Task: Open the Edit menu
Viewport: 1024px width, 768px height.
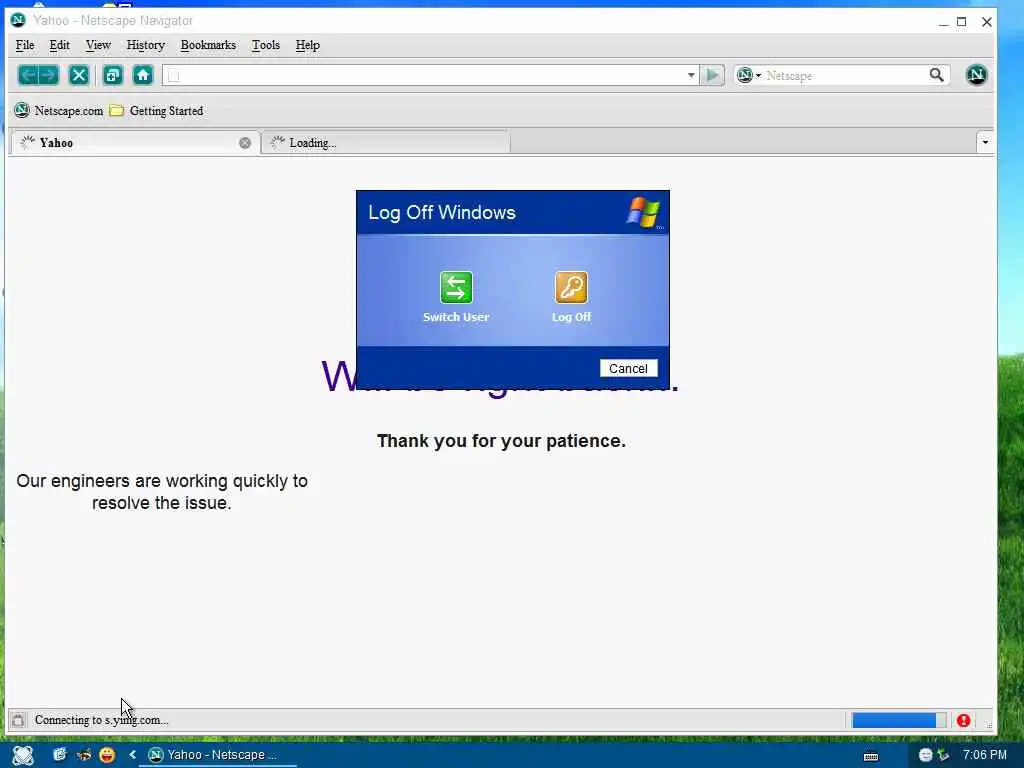Action: pyautogui.click(x=59, y=45)
